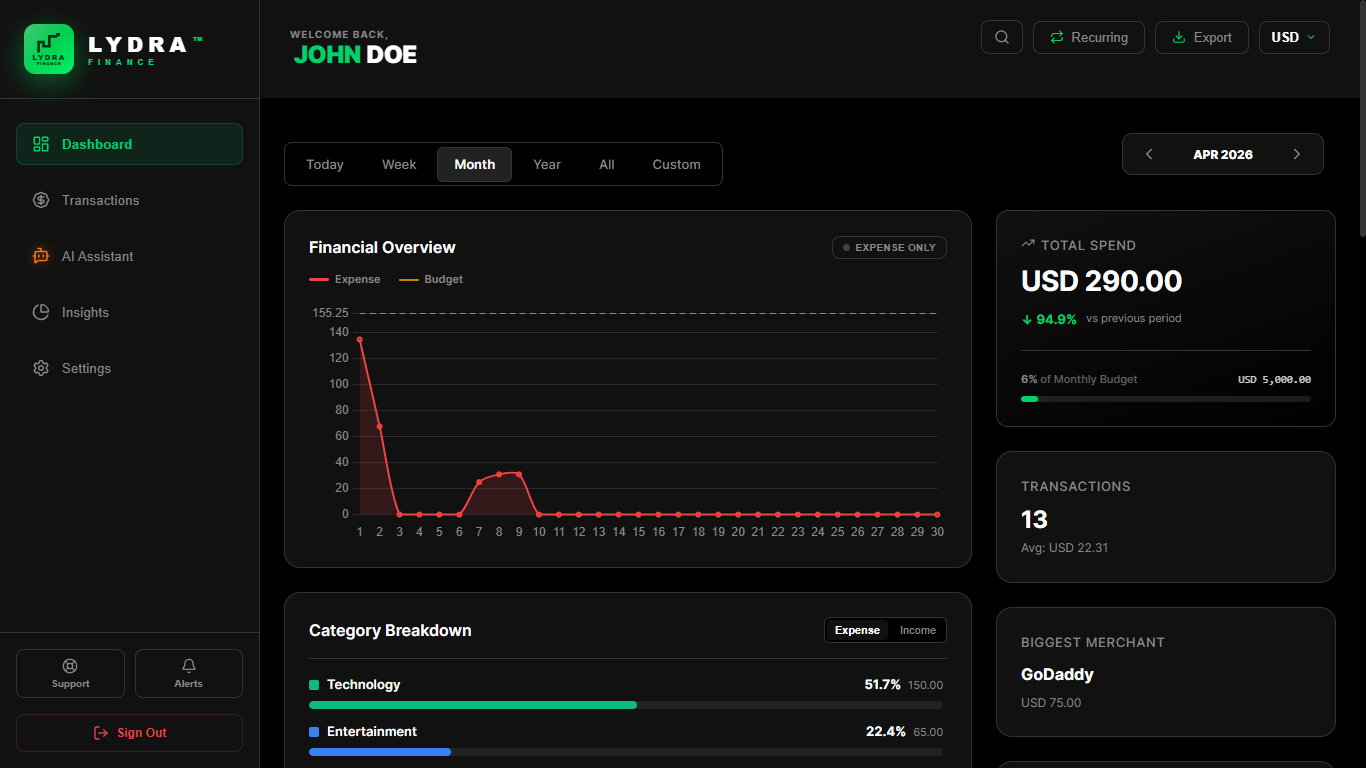Advance to next month with chevron

1297,154
